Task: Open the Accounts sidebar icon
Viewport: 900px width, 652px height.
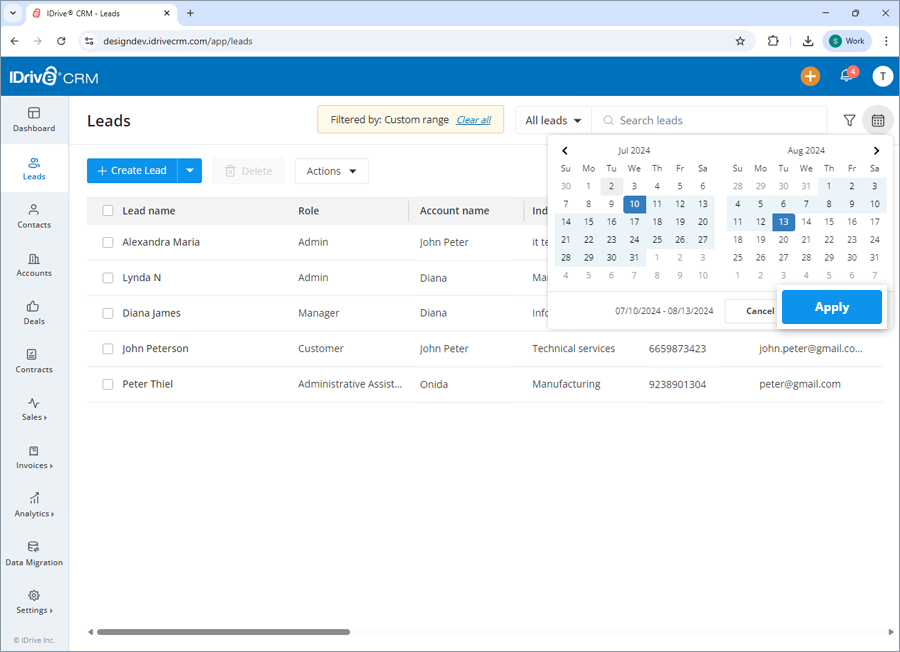Action: pos(33,266)
